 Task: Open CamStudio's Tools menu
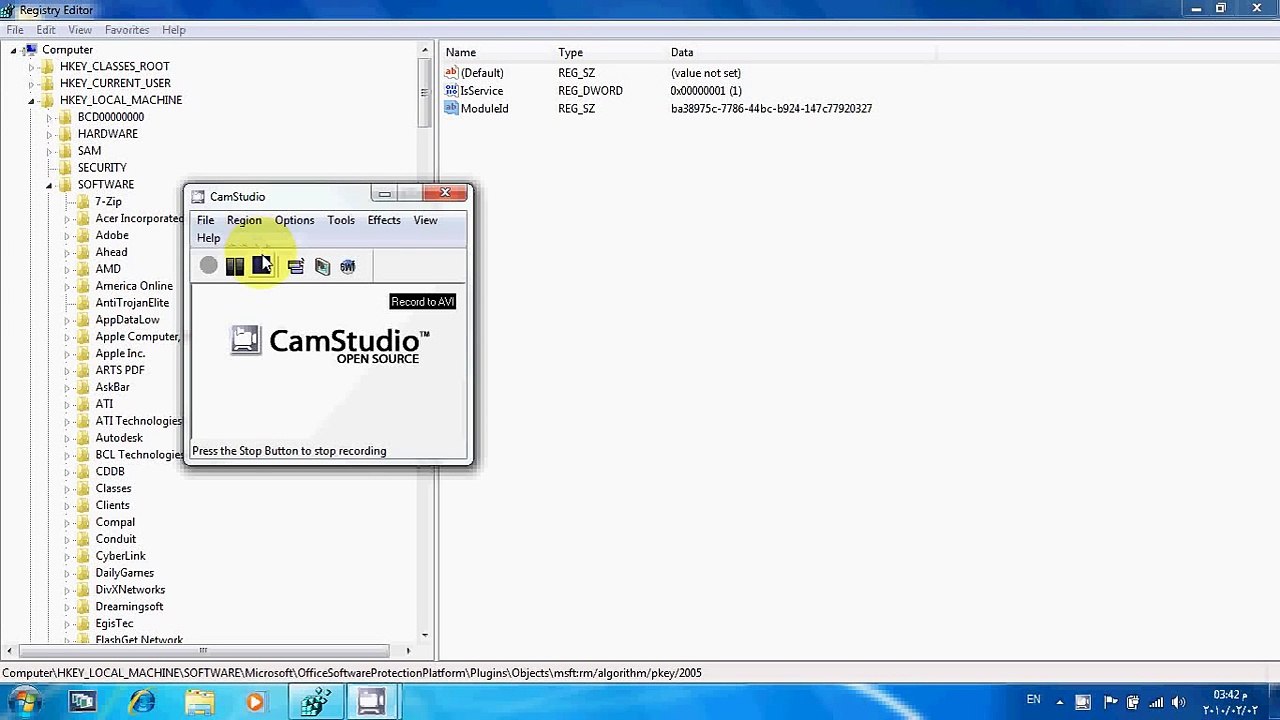click(x=341, y=220)
